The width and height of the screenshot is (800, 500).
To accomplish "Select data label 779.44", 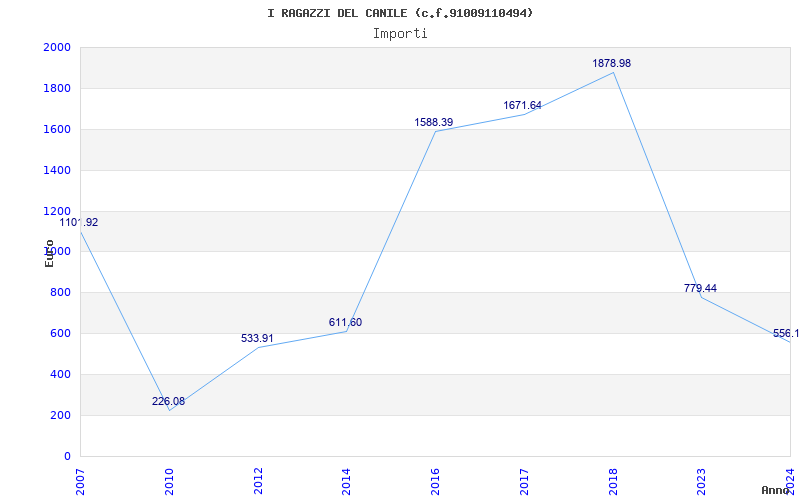I will (x=700, y=288).
